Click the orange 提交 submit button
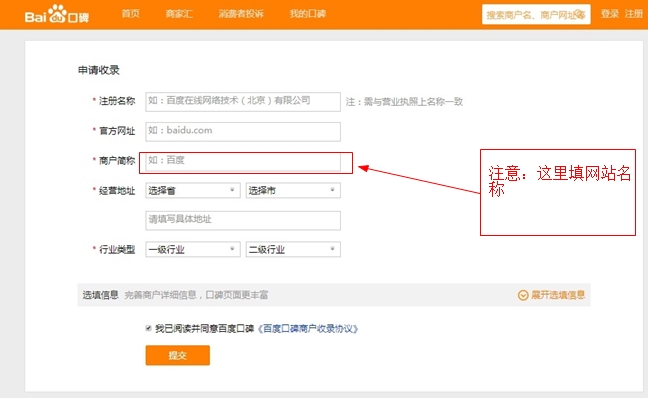The width and height of the screenshot is (648, 398). pos(178,355)
